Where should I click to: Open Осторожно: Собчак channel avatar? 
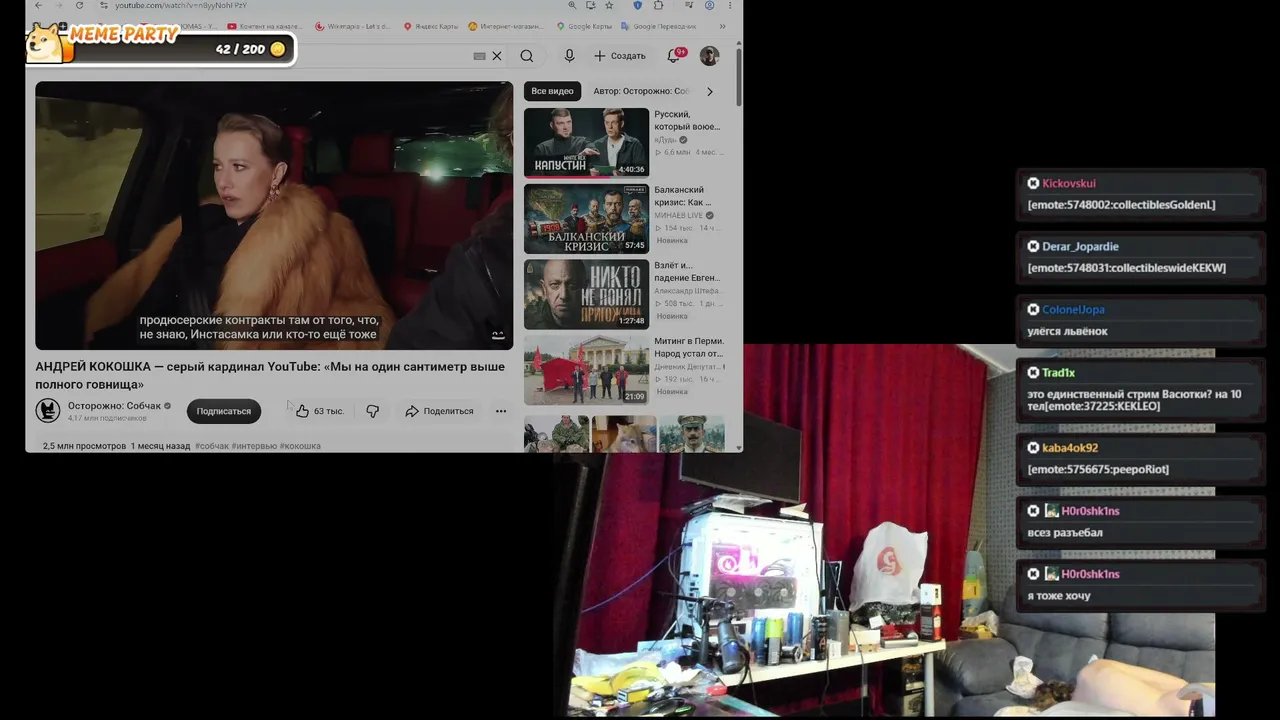pyautogui.click(x=48, y=410)
